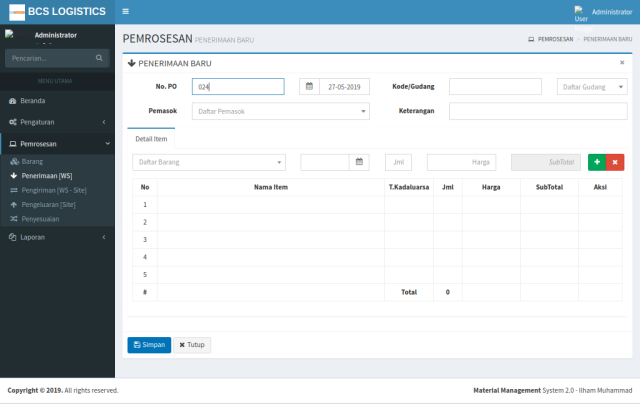Click the Pemrosesan breadcrumb link

pos(555,39)
